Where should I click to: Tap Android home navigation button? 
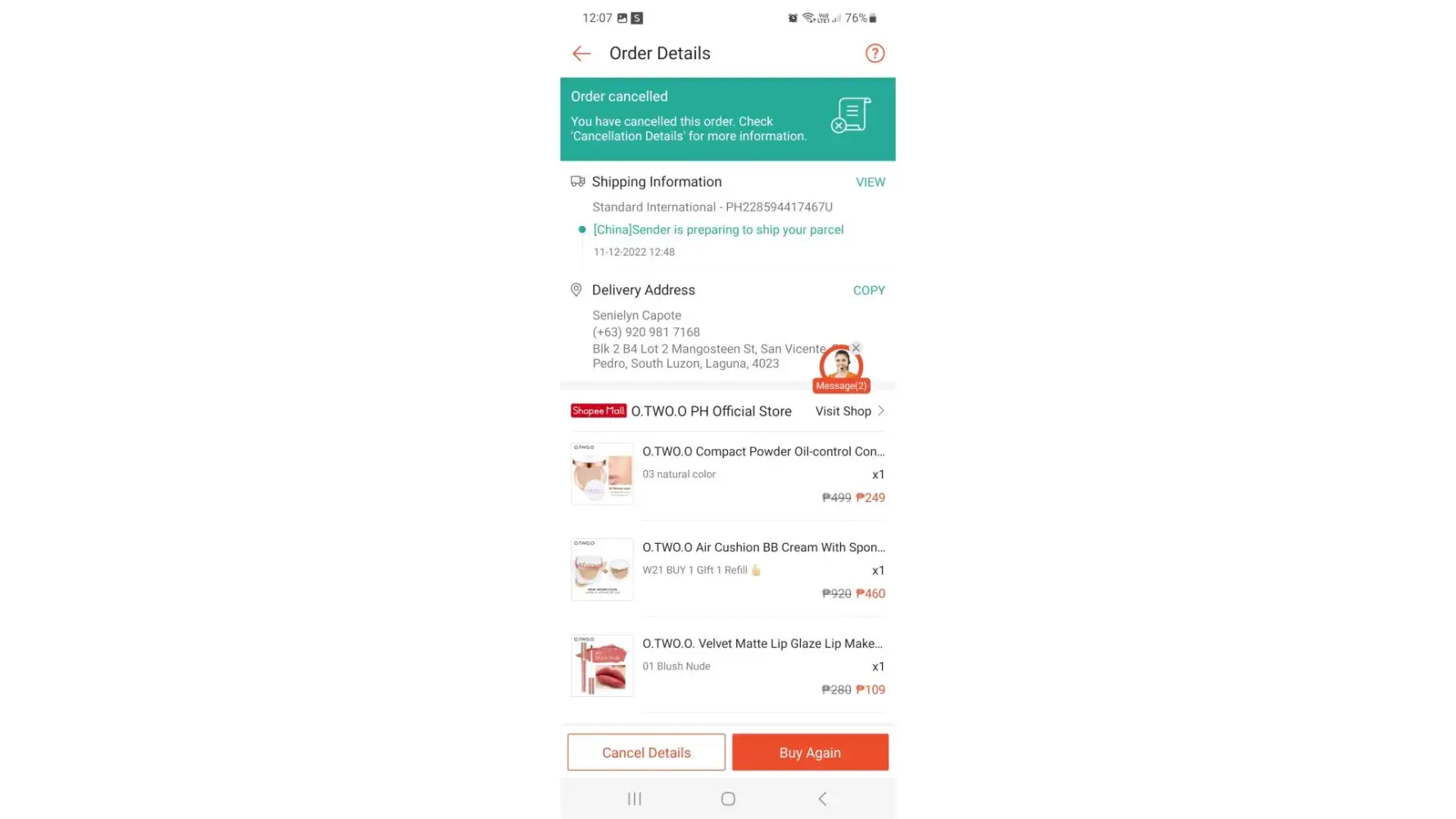[728, 799]
